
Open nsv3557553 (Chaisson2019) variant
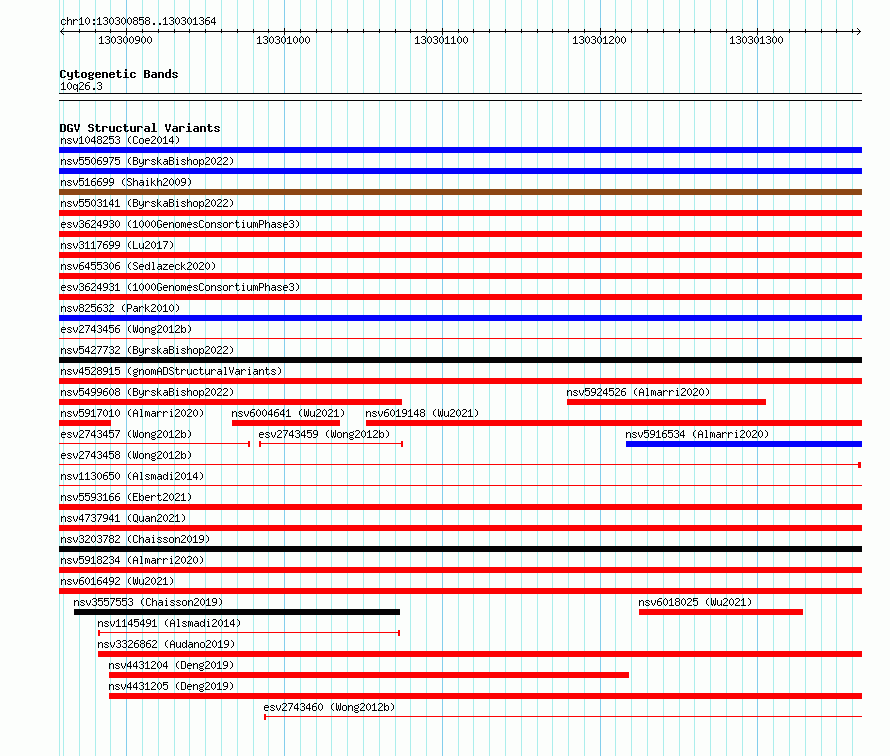click(148, 602)
